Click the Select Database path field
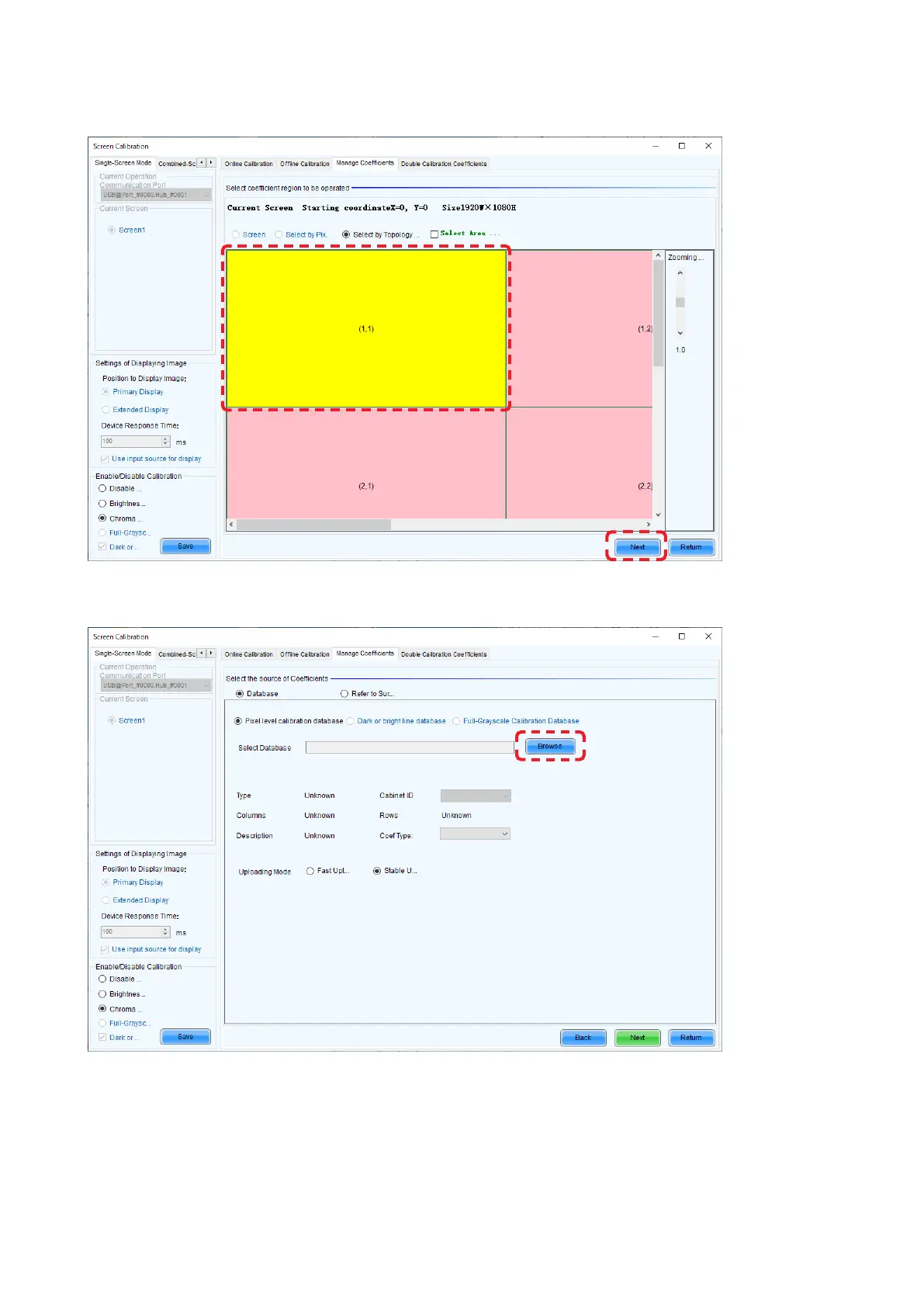 tap(410, 747)
